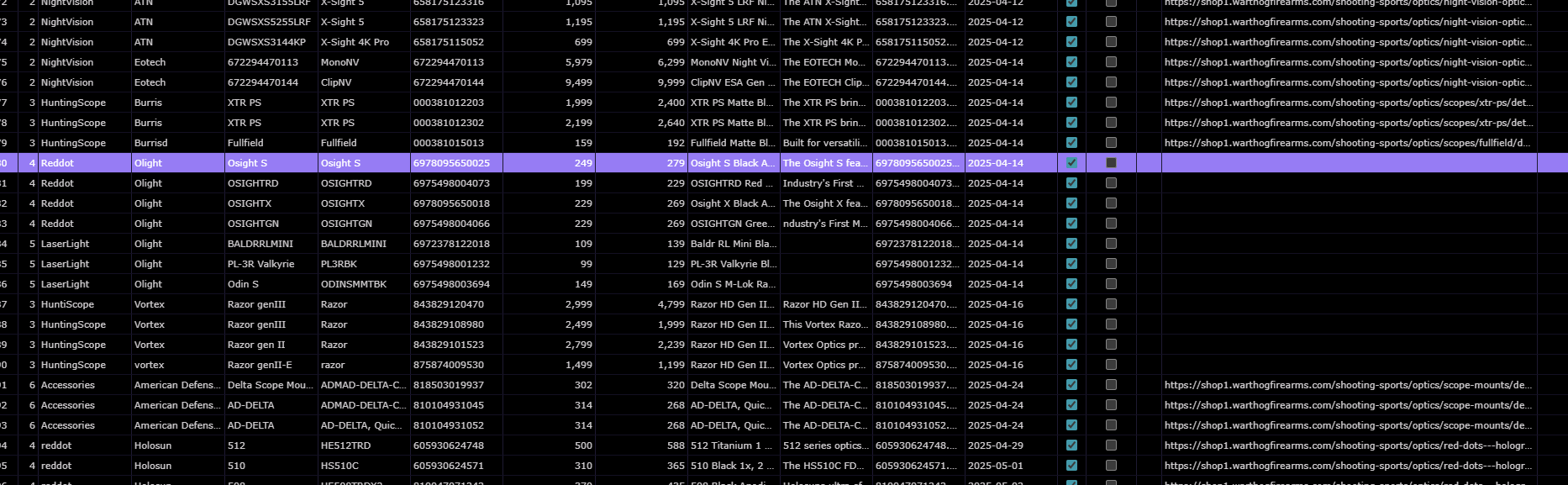Tick the empty checkbox in the PL3RBK row
Screen dimensions: 1568x485
pos(1111,264)
